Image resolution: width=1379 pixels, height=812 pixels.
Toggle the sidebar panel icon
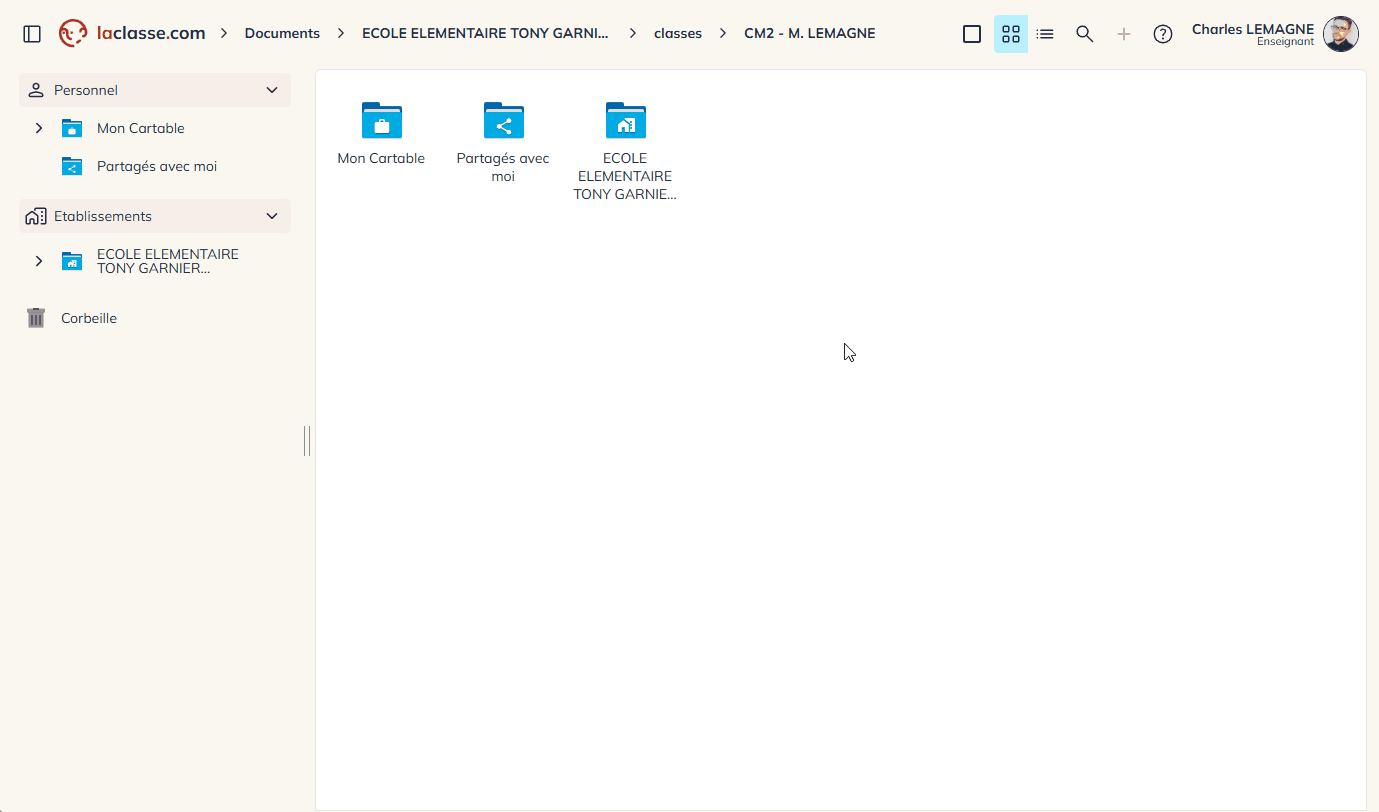coord(32,34)
